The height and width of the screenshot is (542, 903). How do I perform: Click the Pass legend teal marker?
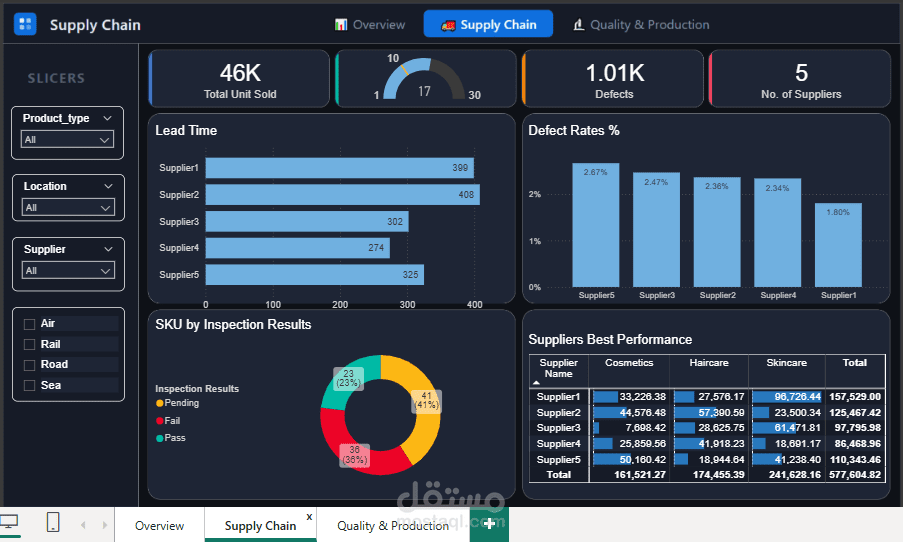point(160,438)
